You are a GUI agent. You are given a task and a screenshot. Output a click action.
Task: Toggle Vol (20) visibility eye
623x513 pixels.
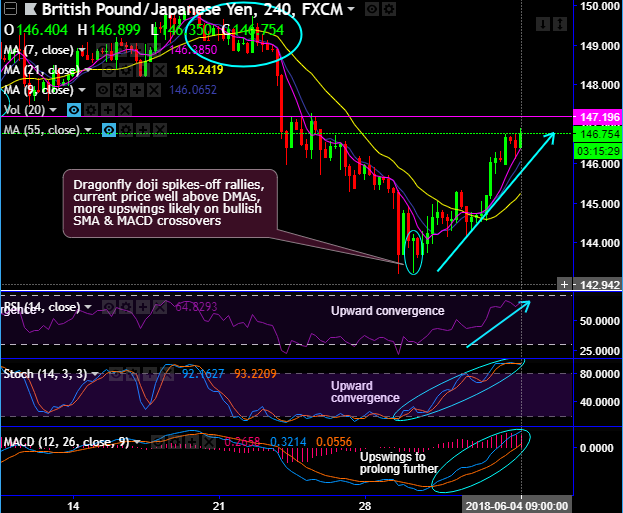74,110
